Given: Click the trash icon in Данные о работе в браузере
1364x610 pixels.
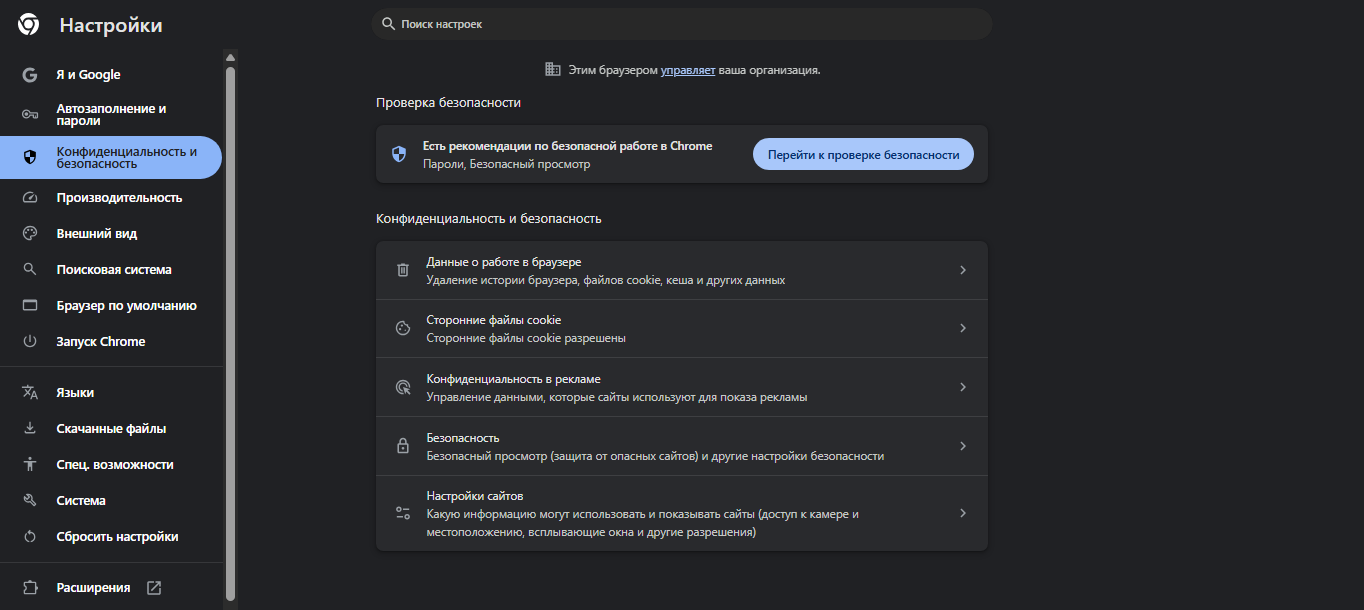Looking at the screenshot, I should point(403,270).
